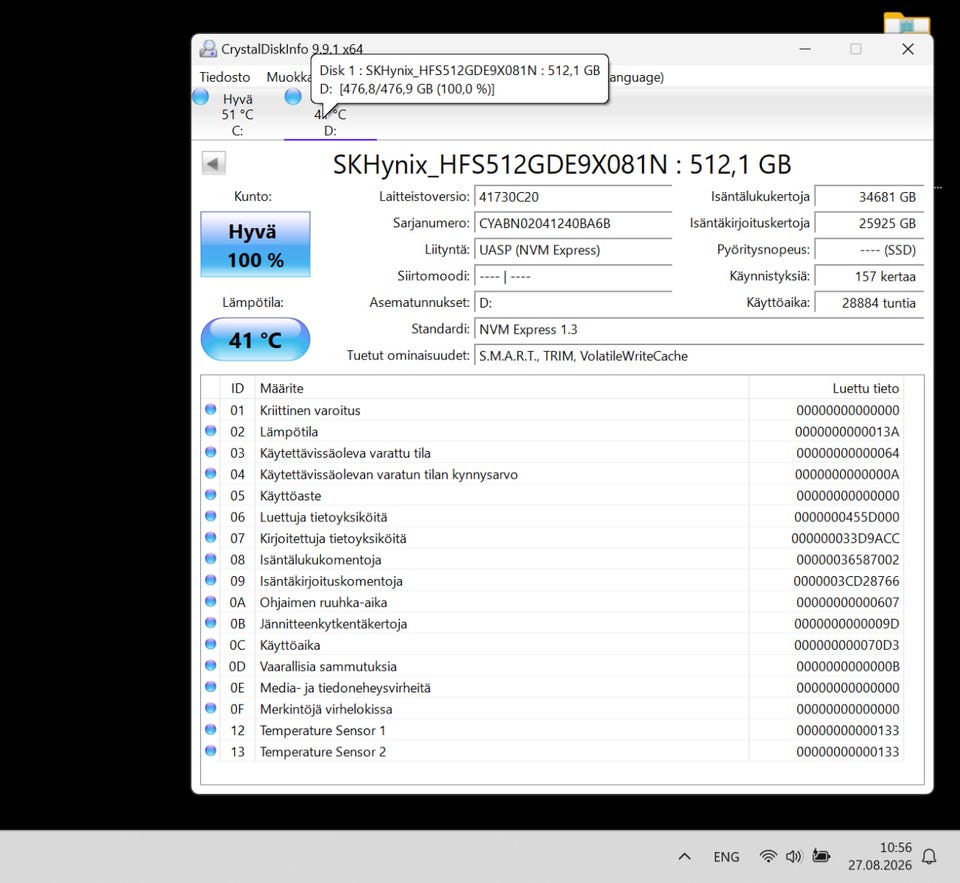Click the Isäntäkirjoituskertoja value 25925 GB
Screen dimensions: 960x883
tap(869, 224)
